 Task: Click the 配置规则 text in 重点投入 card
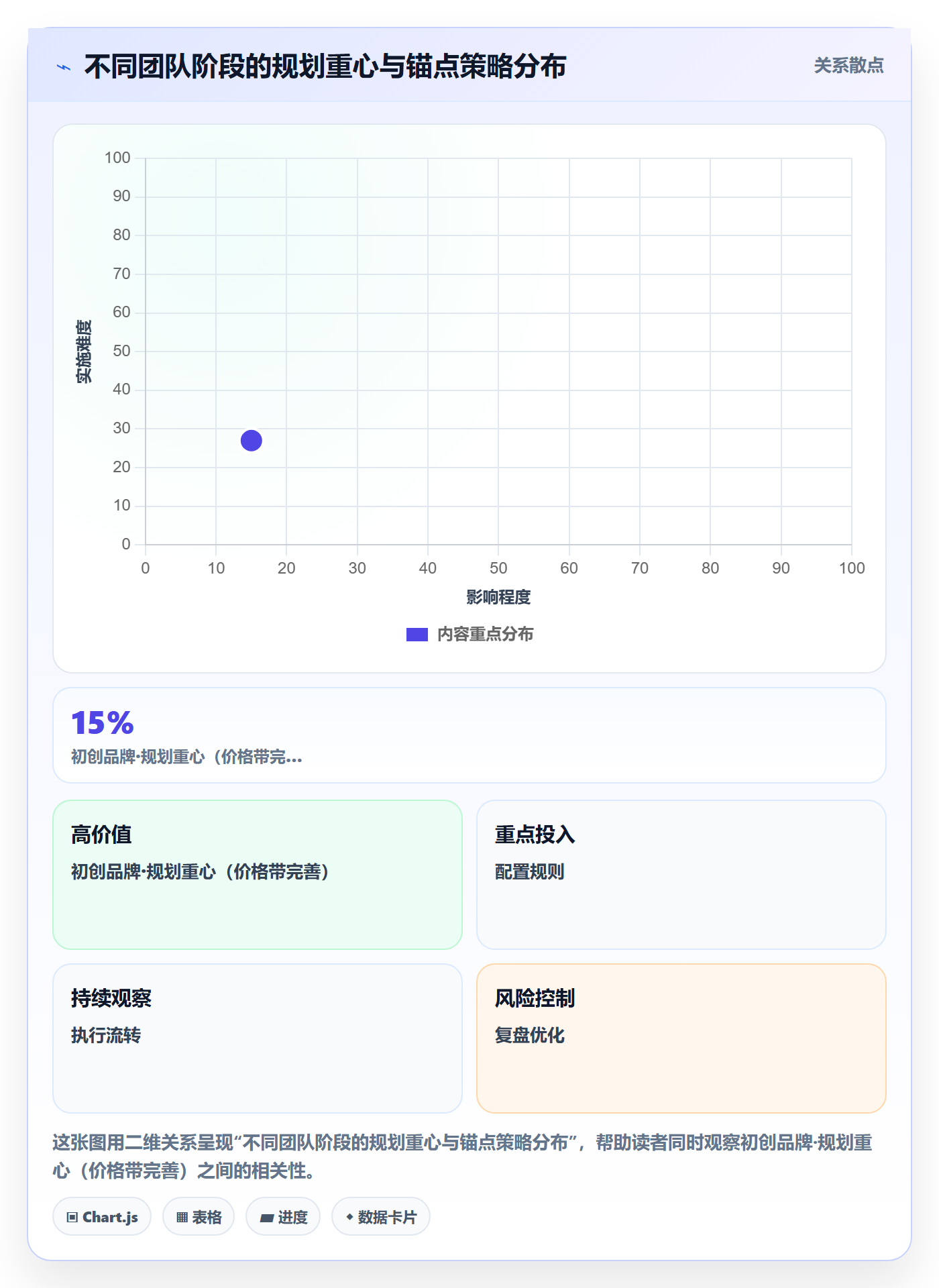click(530, 872)
